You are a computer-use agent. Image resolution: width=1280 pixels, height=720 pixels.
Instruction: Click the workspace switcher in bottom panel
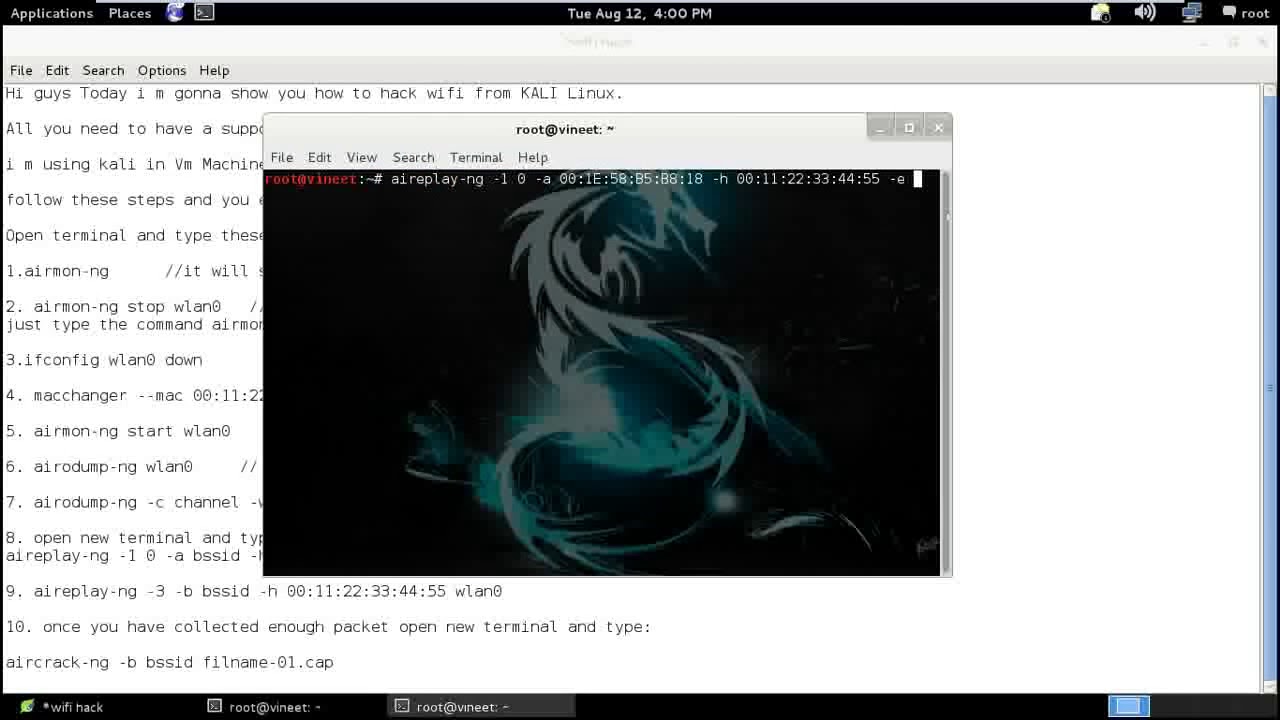(x=1129, y=707)
